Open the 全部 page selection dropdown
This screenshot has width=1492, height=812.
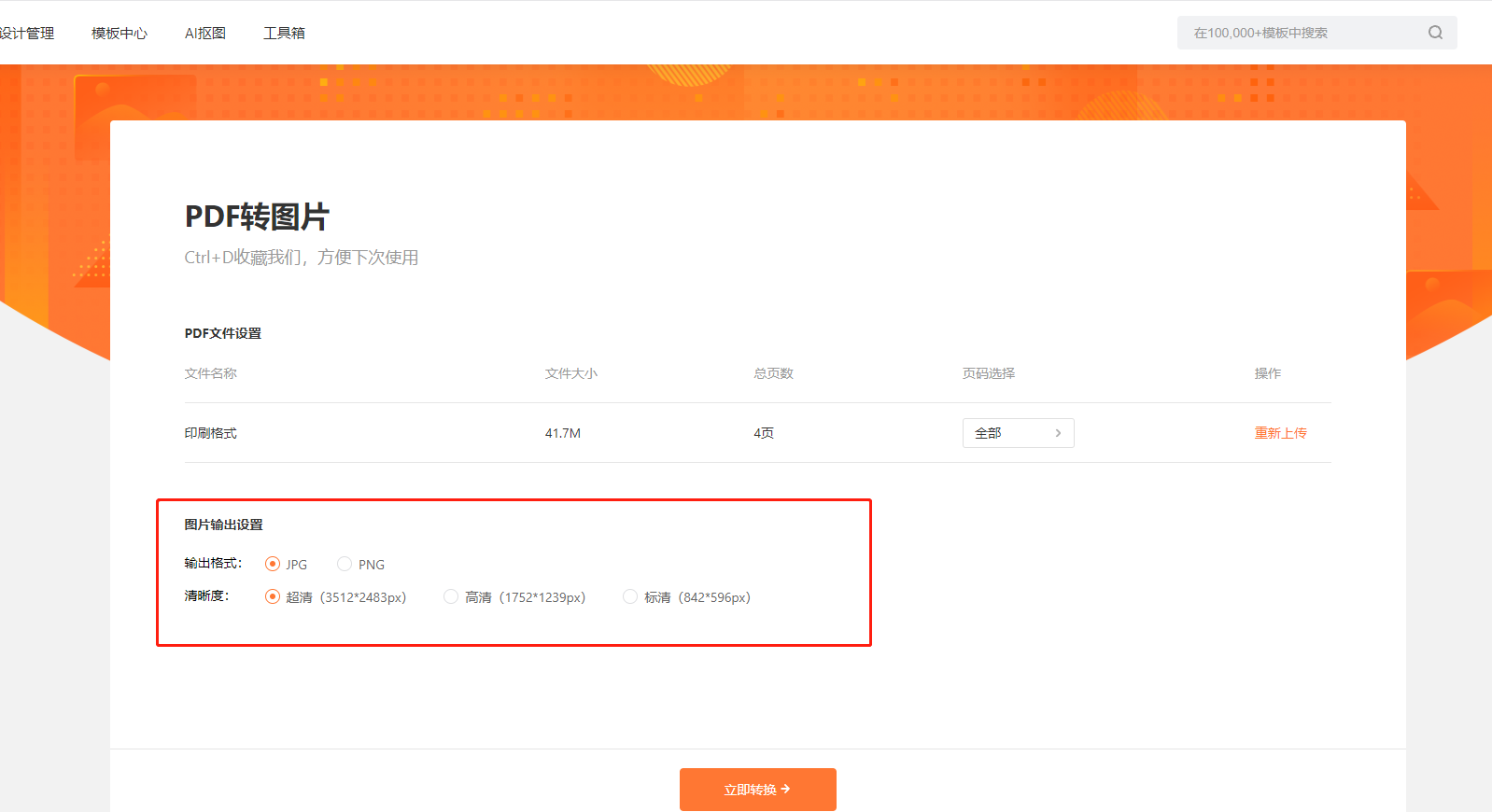(1018, 433)
